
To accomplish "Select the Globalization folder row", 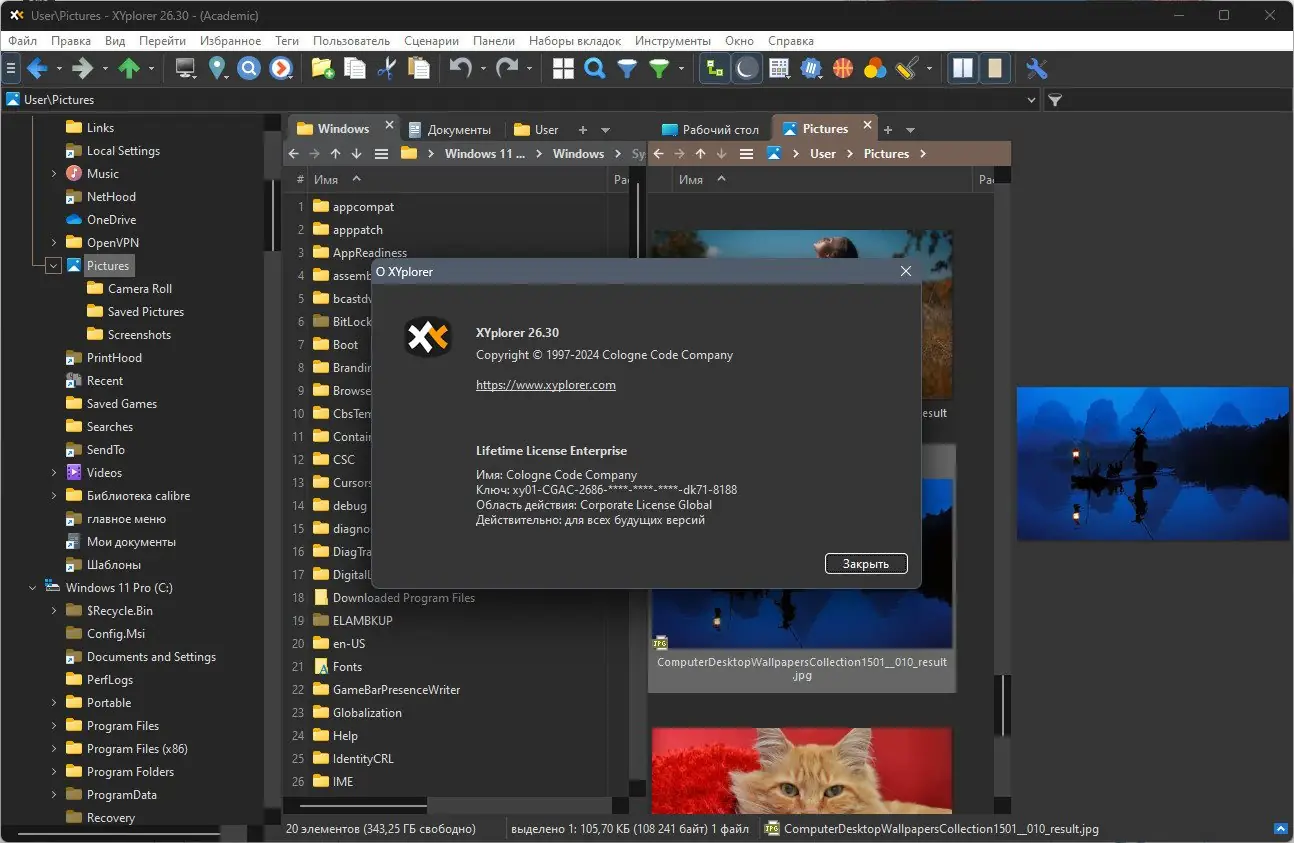I will click(367, 713).
